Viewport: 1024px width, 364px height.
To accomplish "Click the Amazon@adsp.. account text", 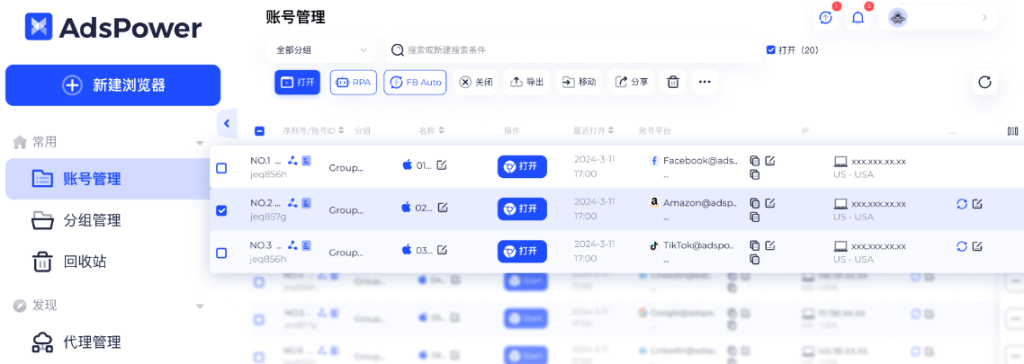I will pyautogui.click(x=700, y=203).
